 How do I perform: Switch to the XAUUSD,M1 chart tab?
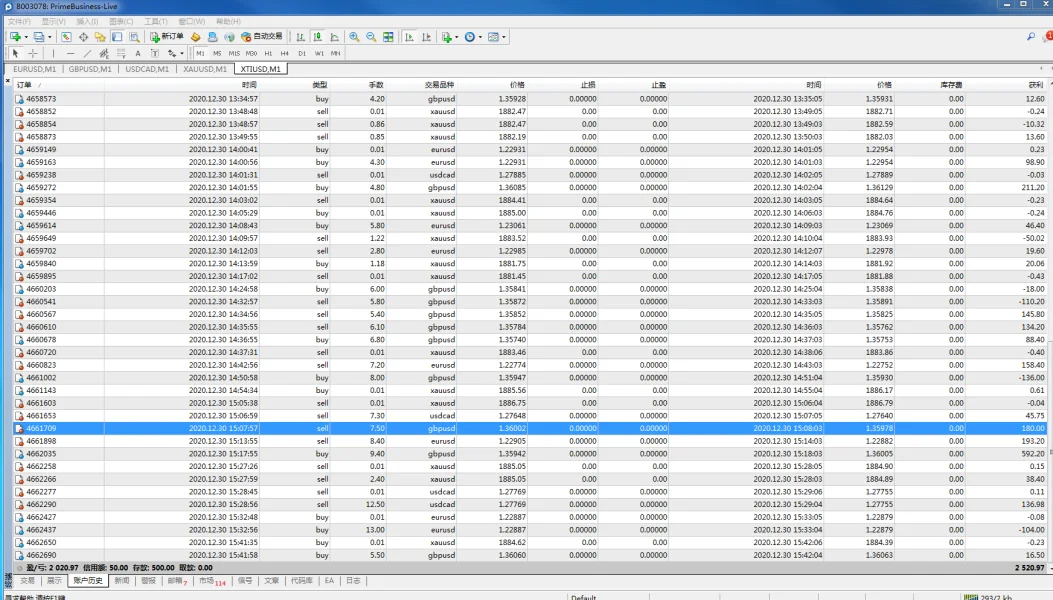[x=205, y=69]
